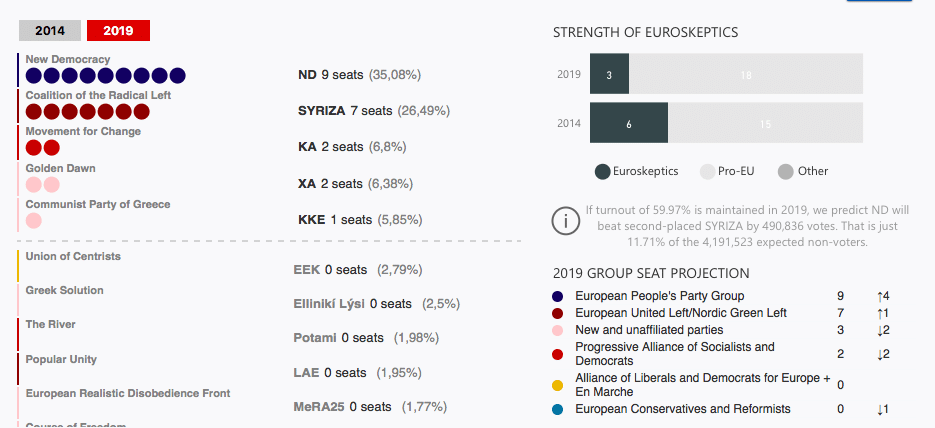The width and height of the screenshot is (935, 428).
Task: Click the European United Left group dot
Action: 558,313
